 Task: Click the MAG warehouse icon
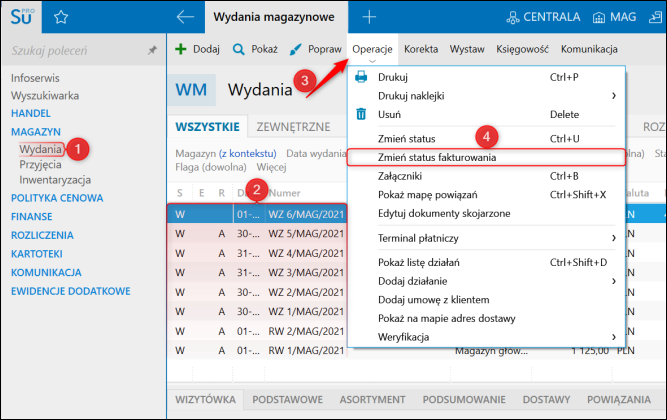[x=599, y=17]
